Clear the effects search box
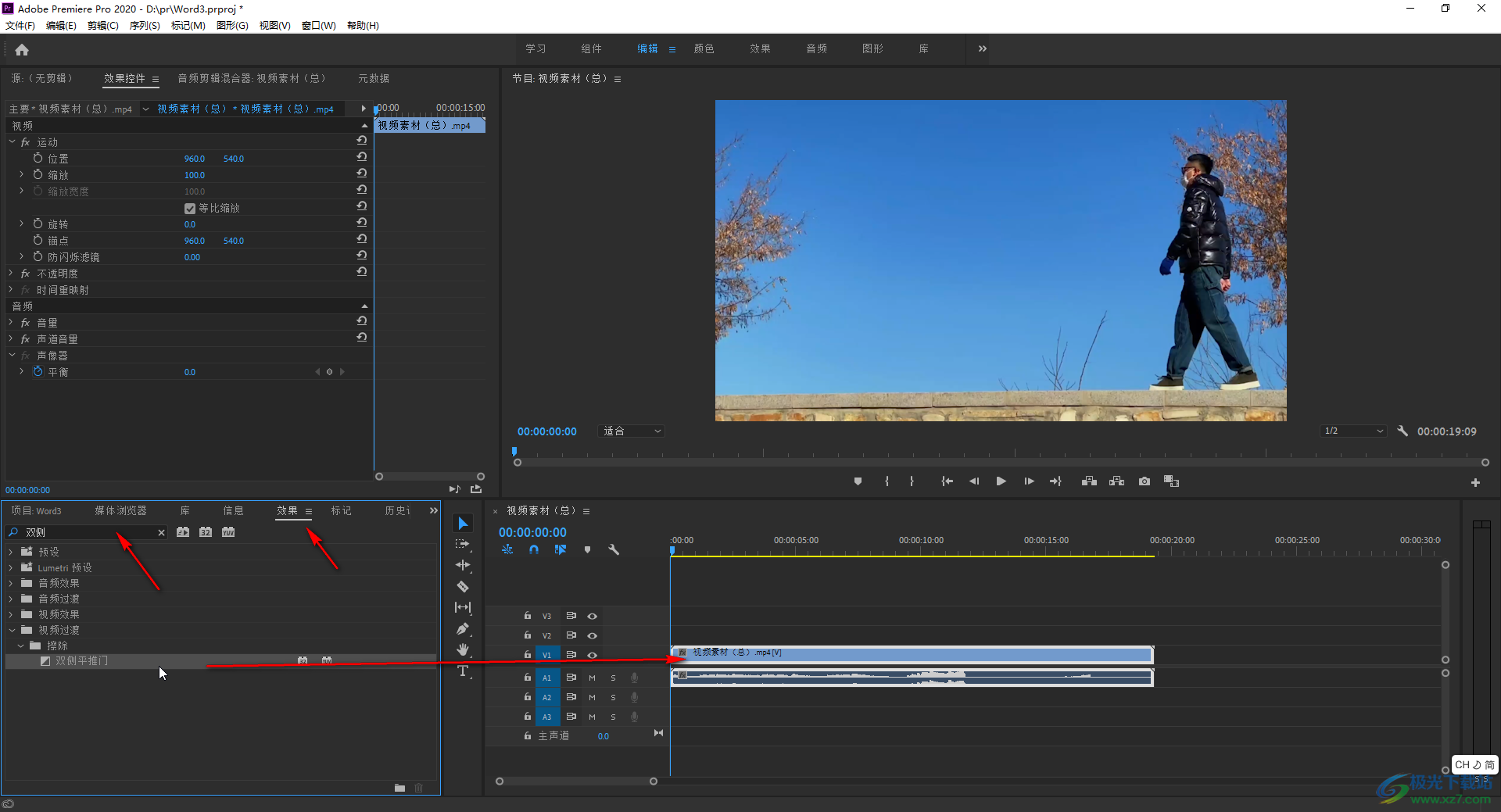 tap(161, 532)
